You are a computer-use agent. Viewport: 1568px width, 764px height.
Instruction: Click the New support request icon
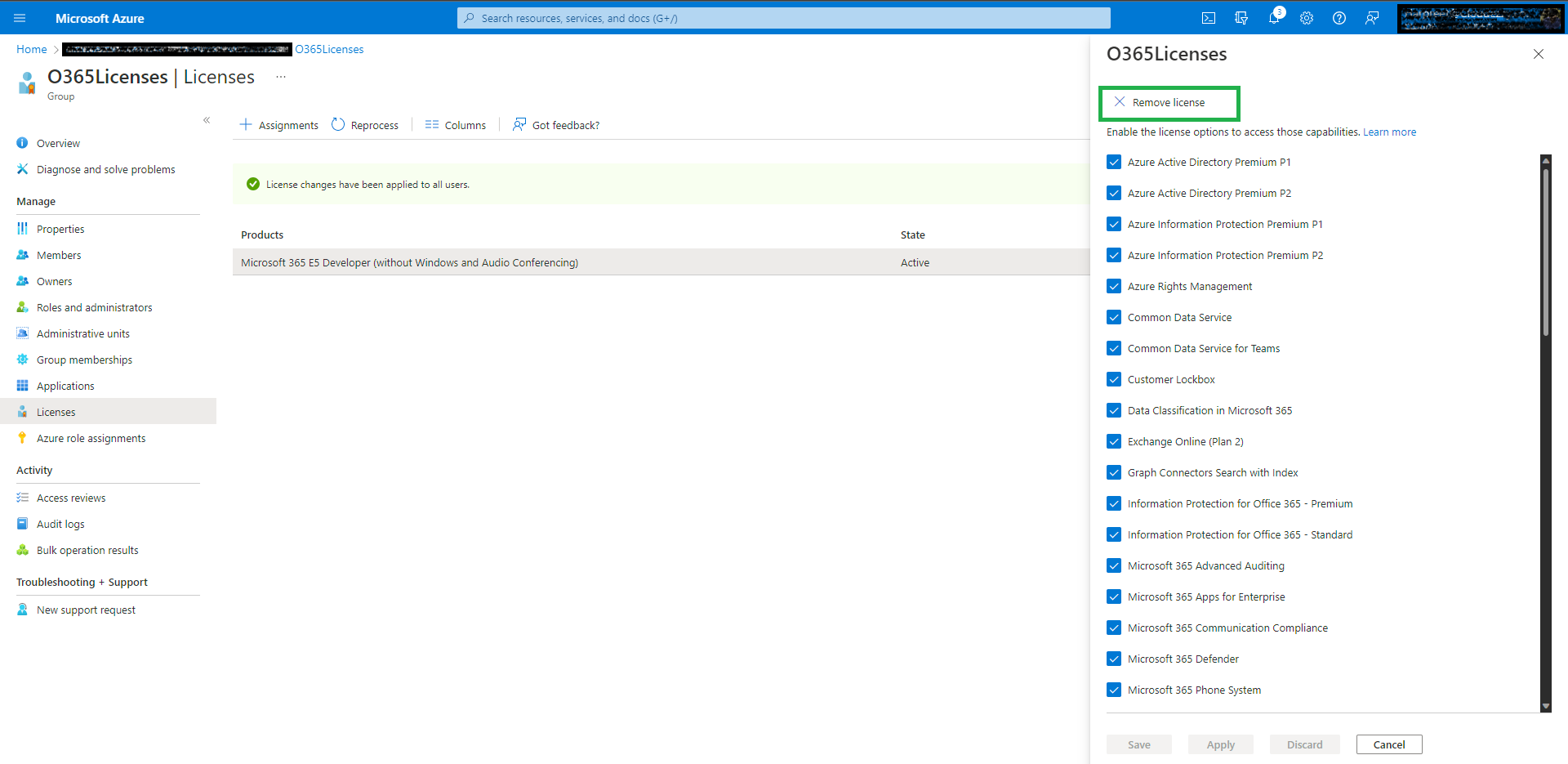[22, 610]
